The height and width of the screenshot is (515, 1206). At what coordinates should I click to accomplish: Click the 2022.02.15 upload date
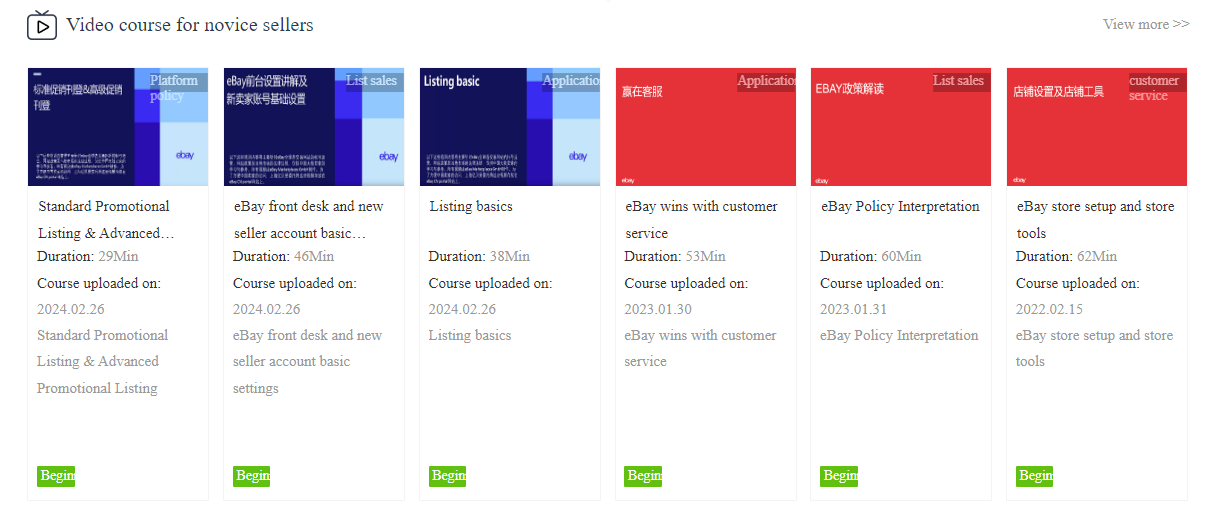point(1050,309)
